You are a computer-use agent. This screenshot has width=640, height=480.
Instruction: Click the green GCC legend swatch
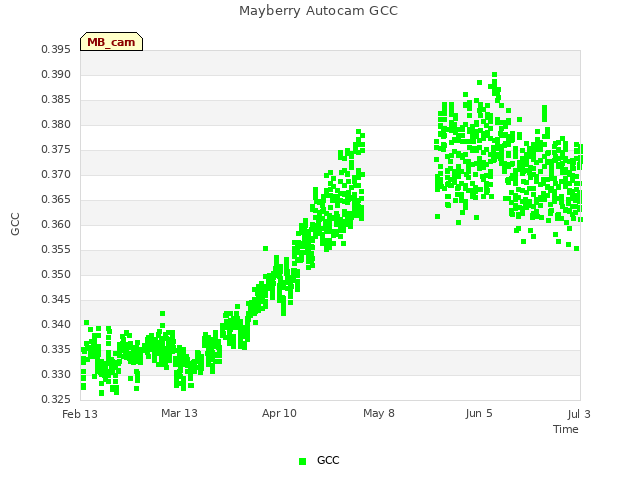[302, 461]
